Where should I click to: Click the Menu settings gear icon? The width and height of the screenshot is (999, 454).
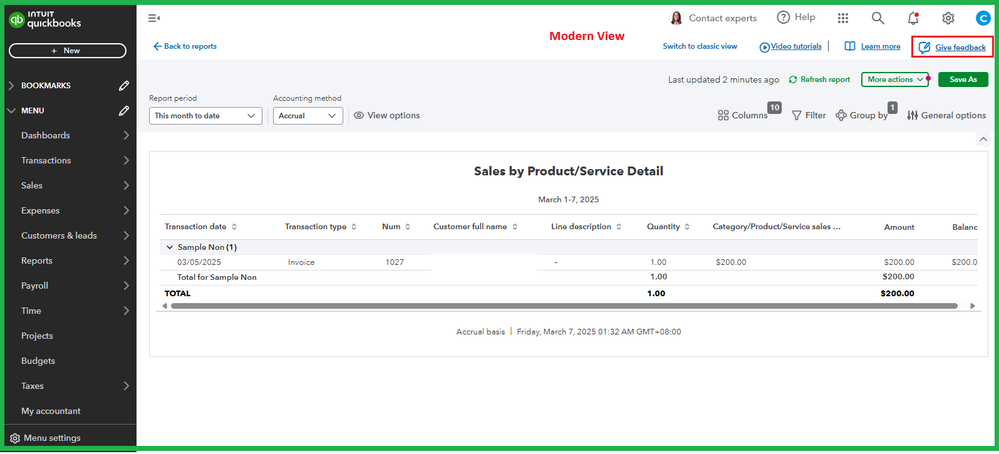(x=15, y=438)
